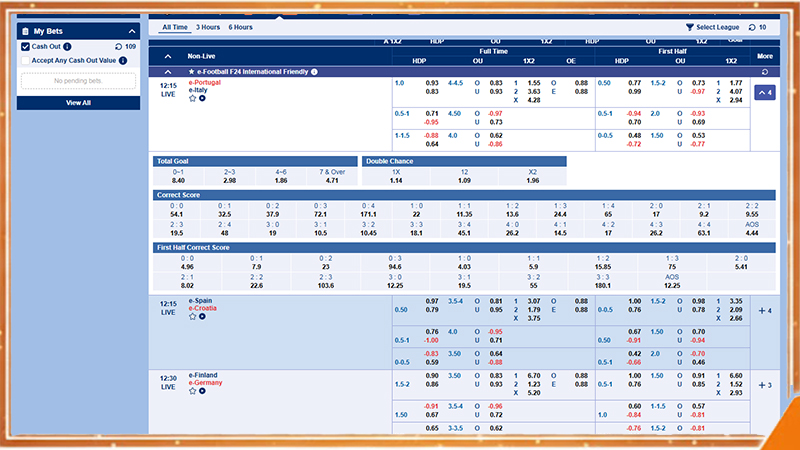
Task: Uncheck the Cash Out checkbox
Action: point(25,46)
